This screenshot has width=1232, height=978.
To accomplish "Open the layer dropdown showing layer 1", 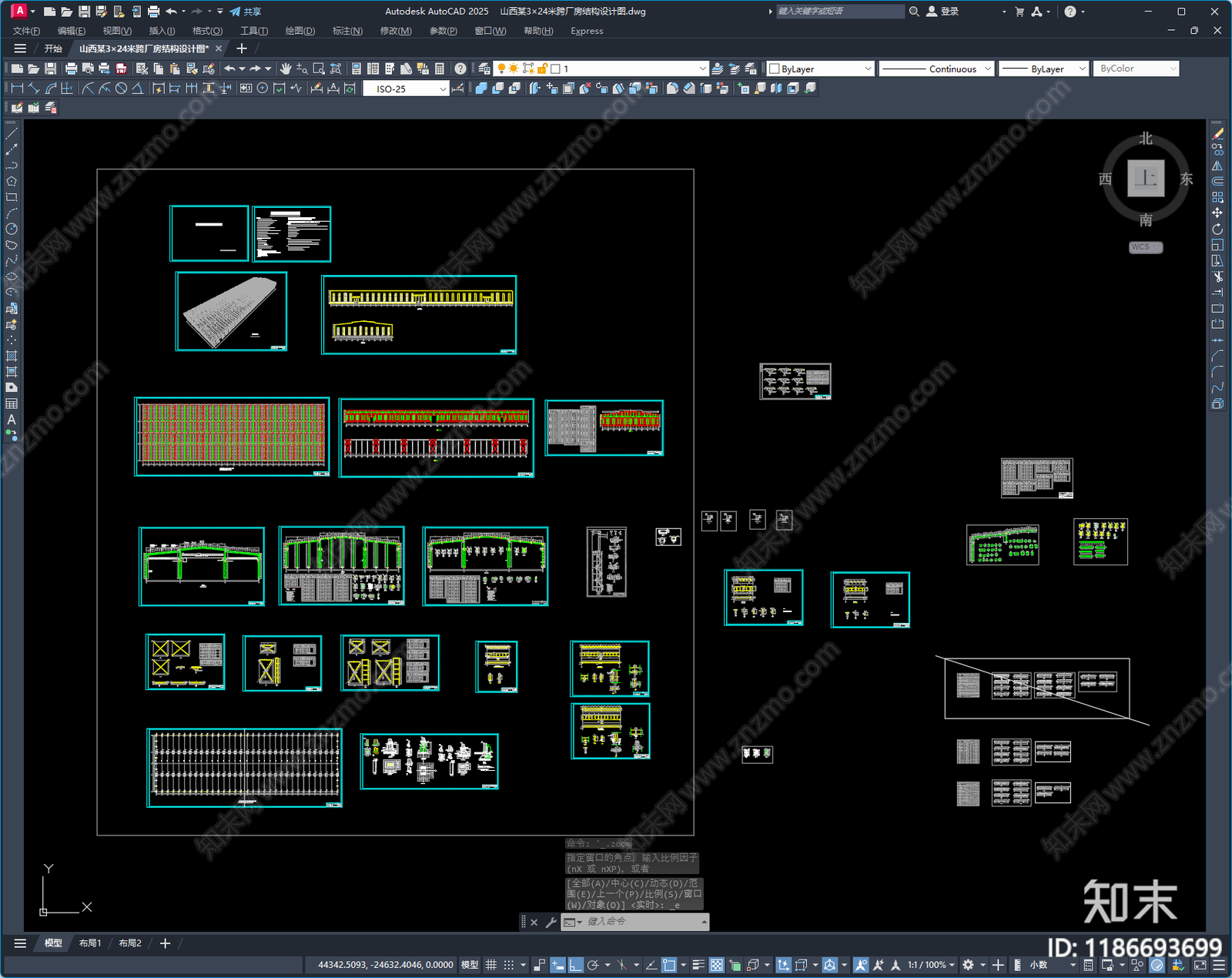I will coord(601,69).
